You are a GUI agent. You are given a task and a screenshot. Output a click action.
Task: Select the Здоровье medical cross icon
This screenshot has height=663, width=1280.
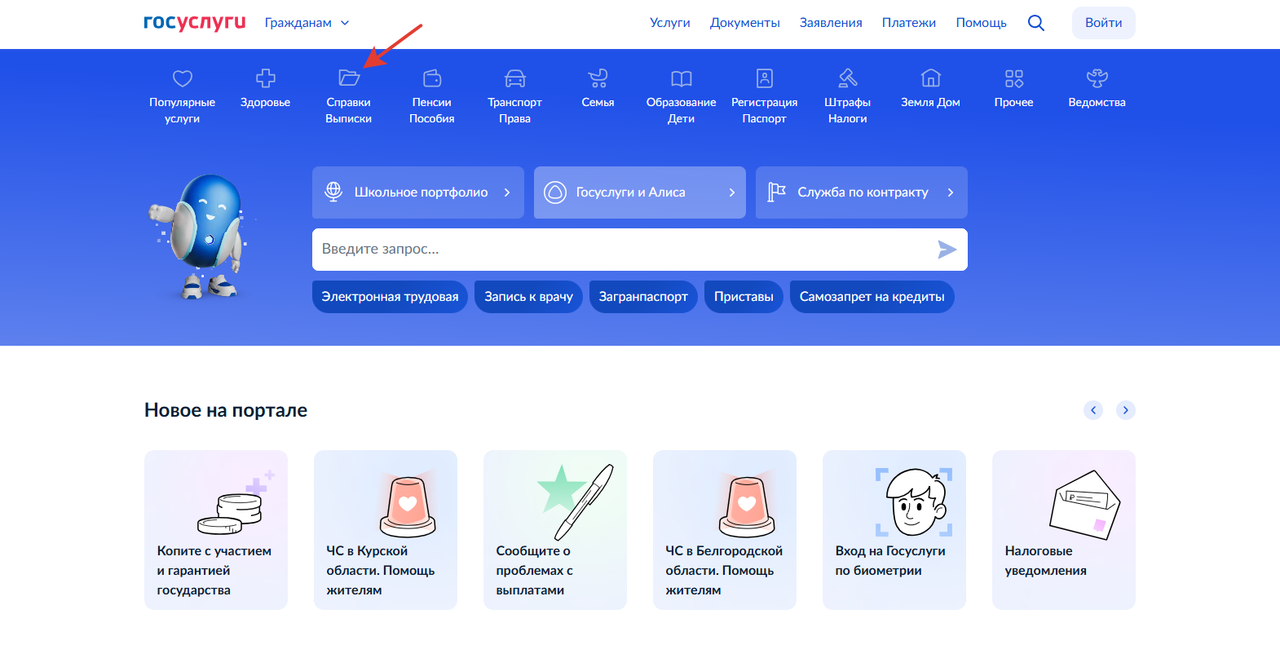click(265, 78)
